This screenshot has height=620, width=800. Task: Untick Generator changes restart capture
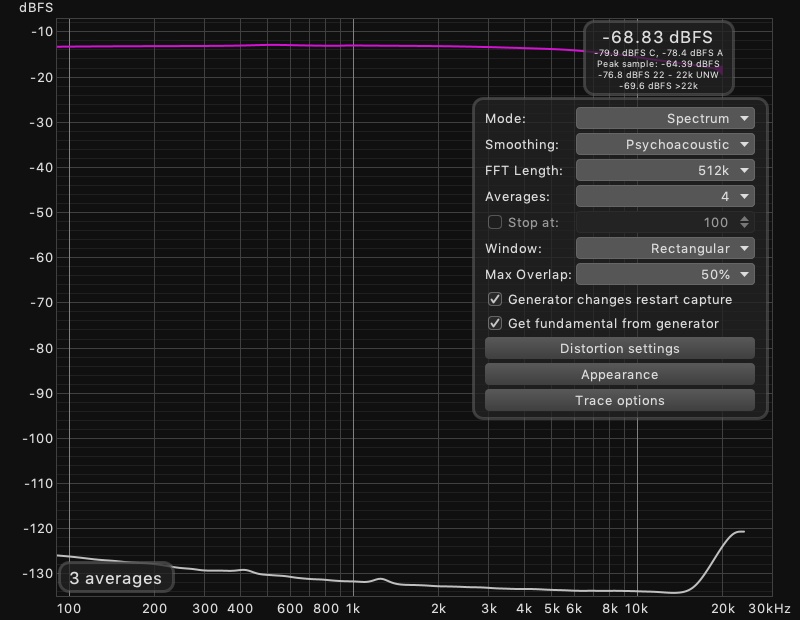tap(494, 300)
